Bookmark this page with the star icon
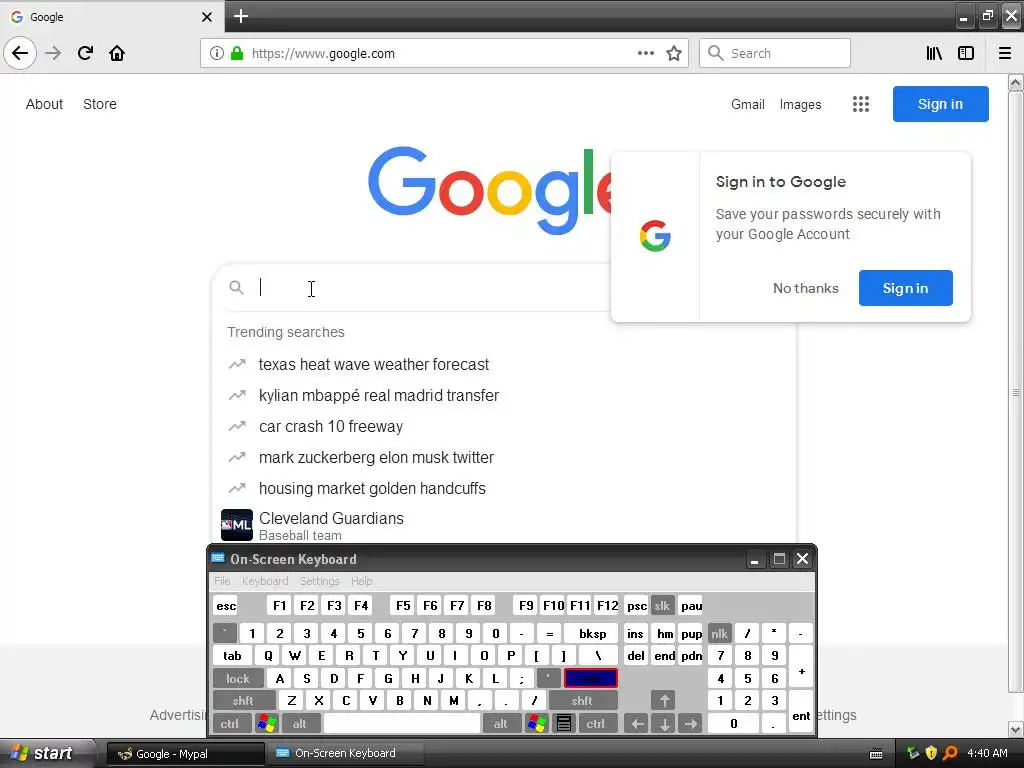 (x=674, y=53)
